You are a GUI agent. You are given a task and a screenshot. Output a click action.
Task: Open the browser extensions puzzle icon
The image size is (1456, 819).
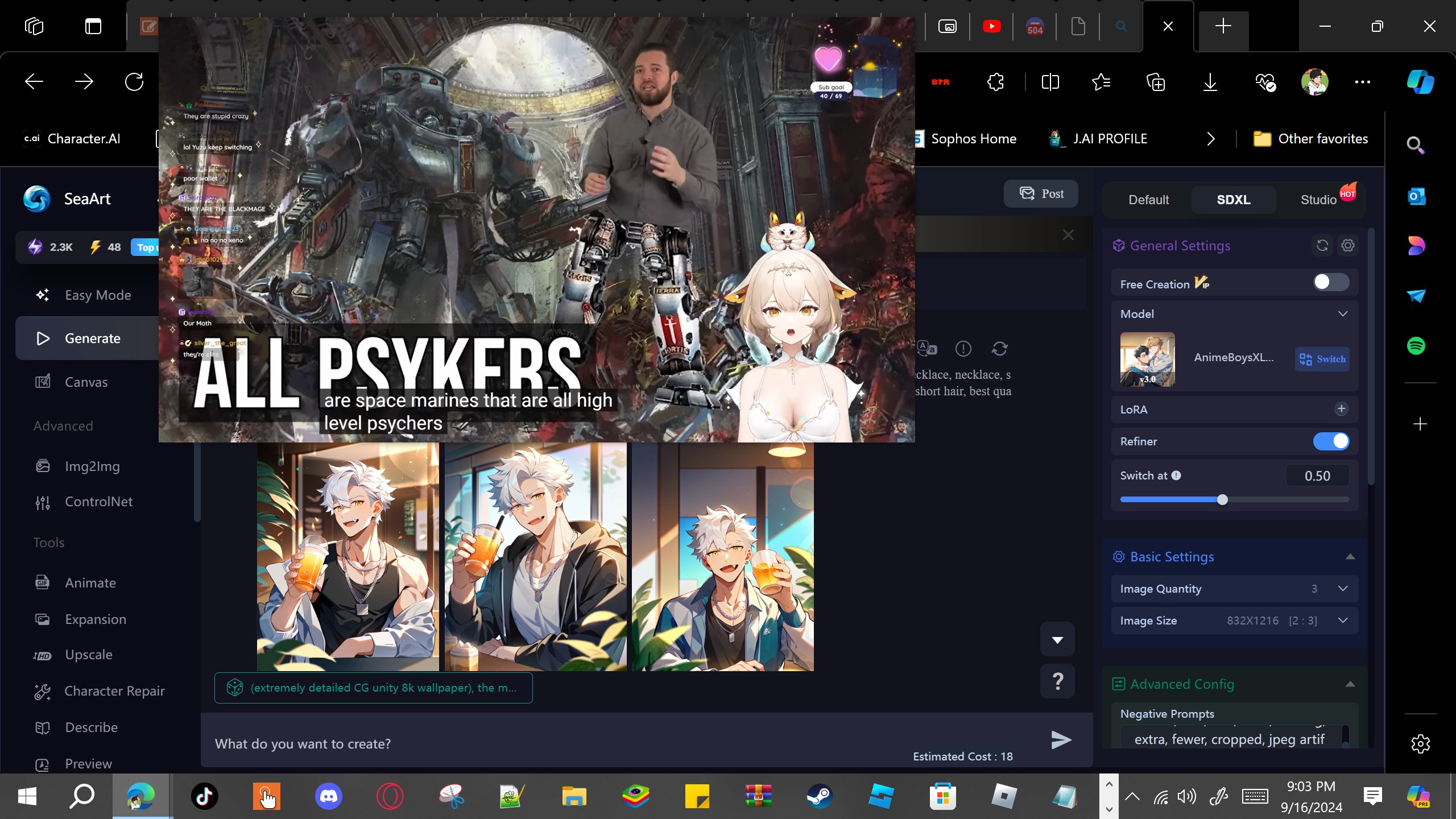click(996, 82)
